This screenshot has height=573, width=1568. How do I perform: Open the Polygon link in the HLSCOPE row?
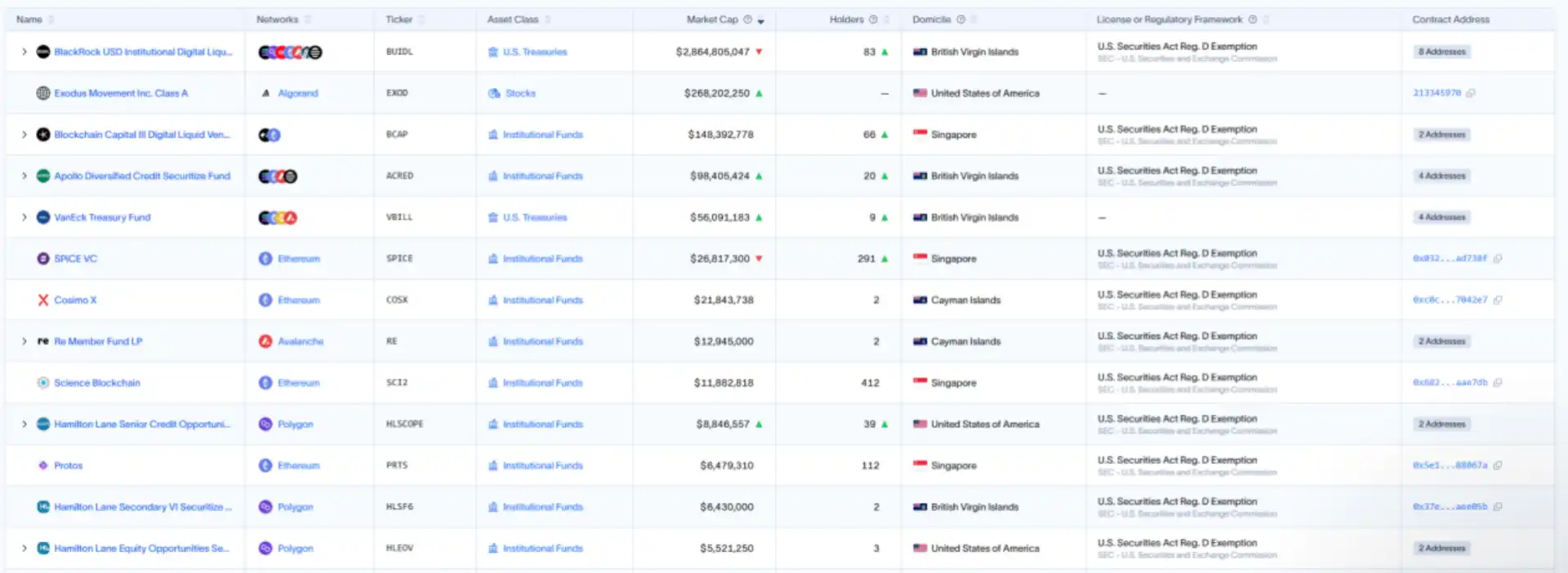pos(296,424)
